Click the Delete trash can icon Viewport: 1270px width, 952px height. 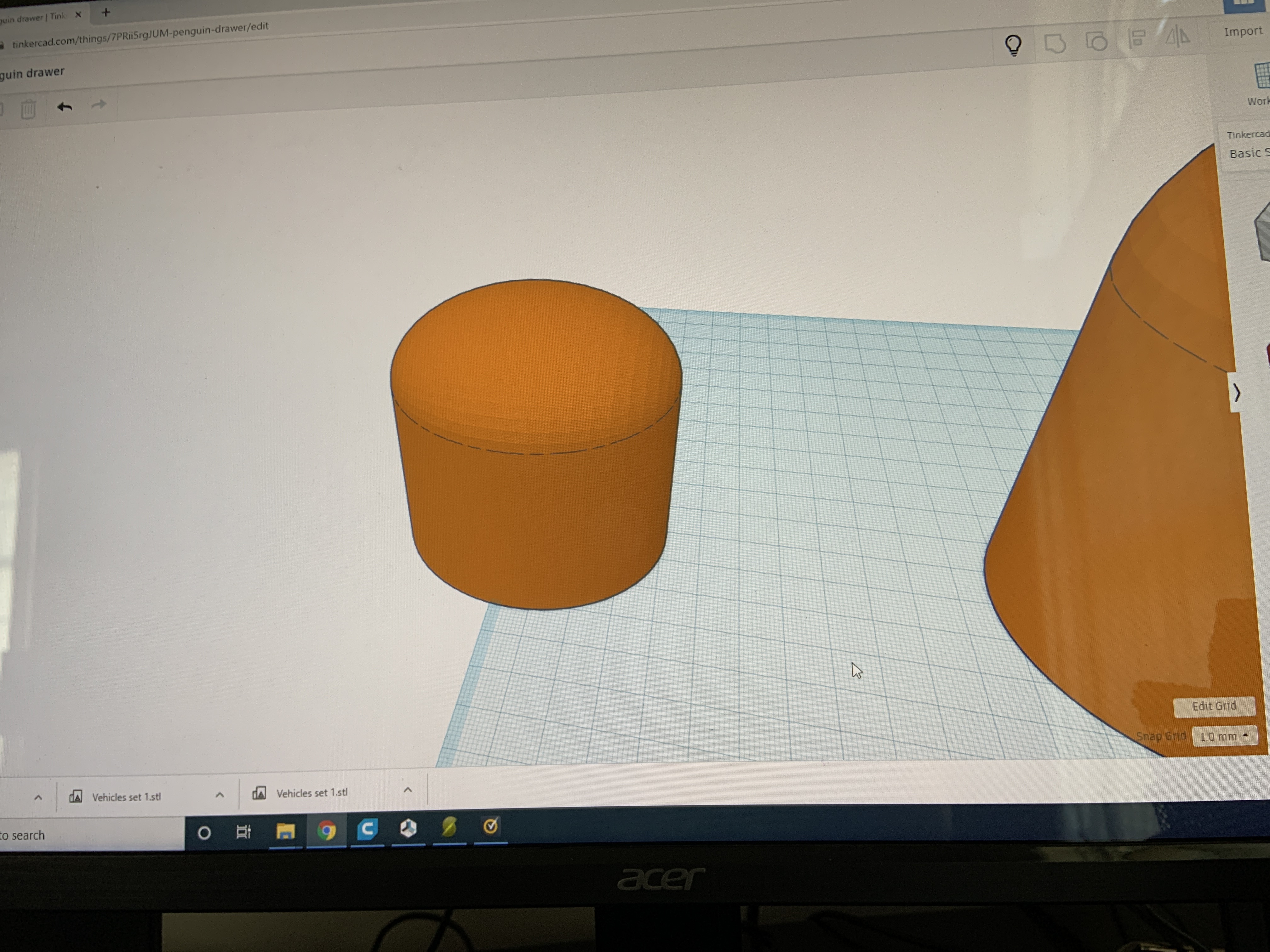click(28, 109)
